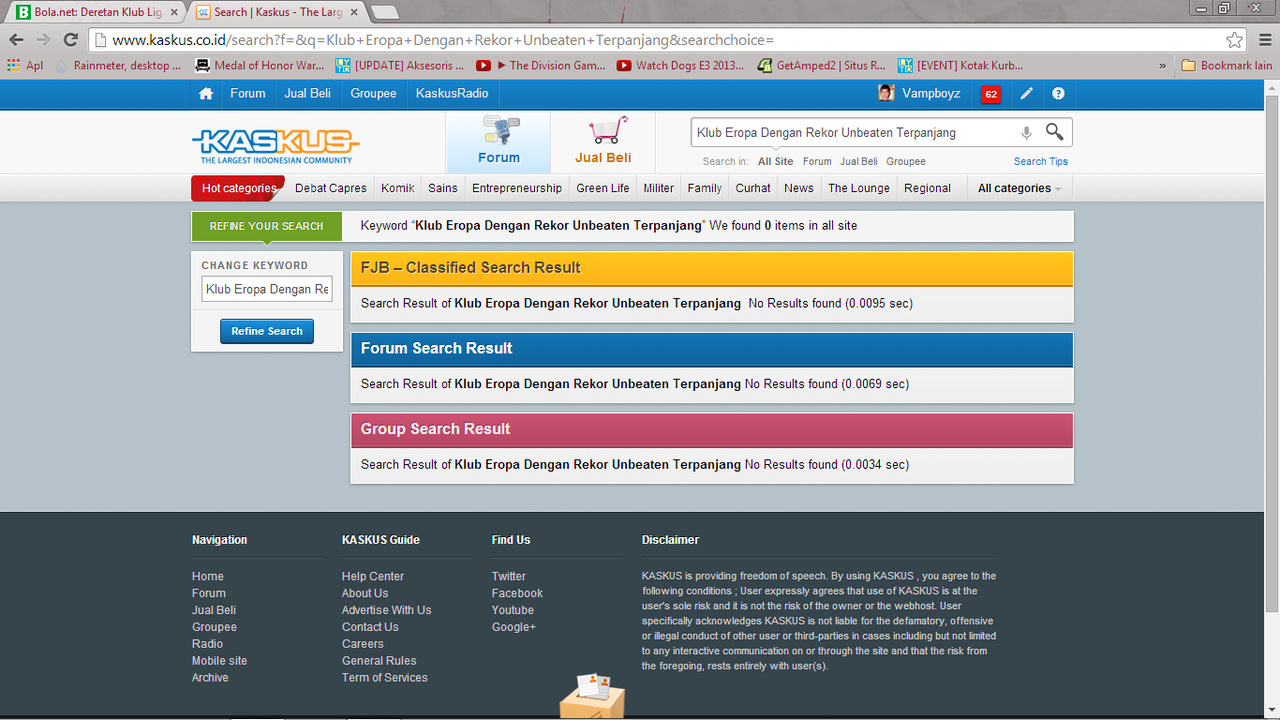Viewport: 1280px width, 720px height.
Task: Click the Change Keyword input field
Action: coord(267,289)
